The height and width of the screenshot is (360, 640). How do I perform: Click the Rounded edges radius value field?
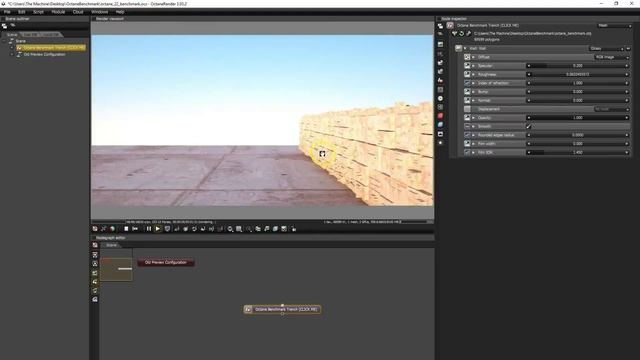[x=578, y=135]
